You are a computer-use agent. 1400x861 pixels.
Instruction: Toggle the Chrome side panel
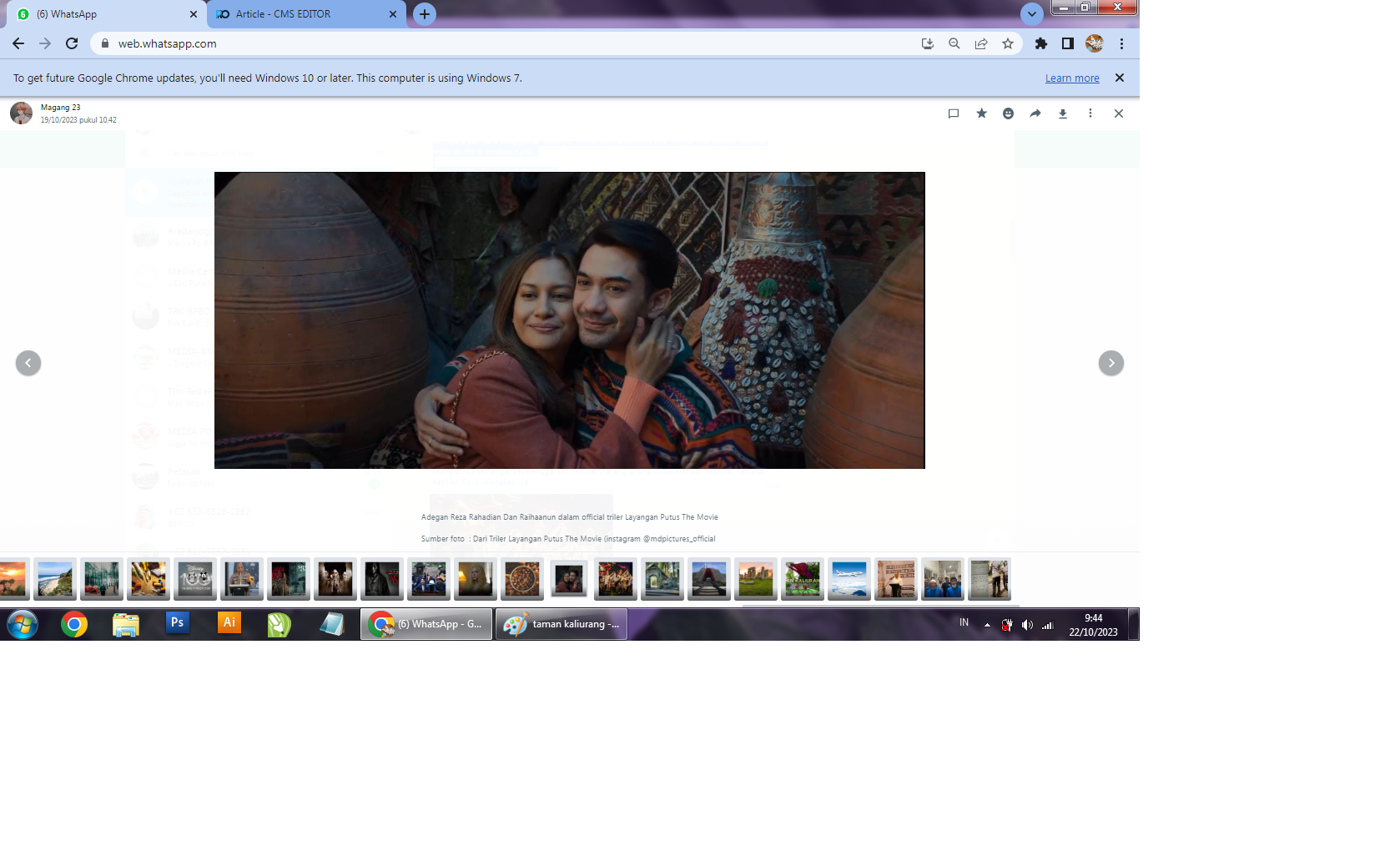coord(1068,43)
